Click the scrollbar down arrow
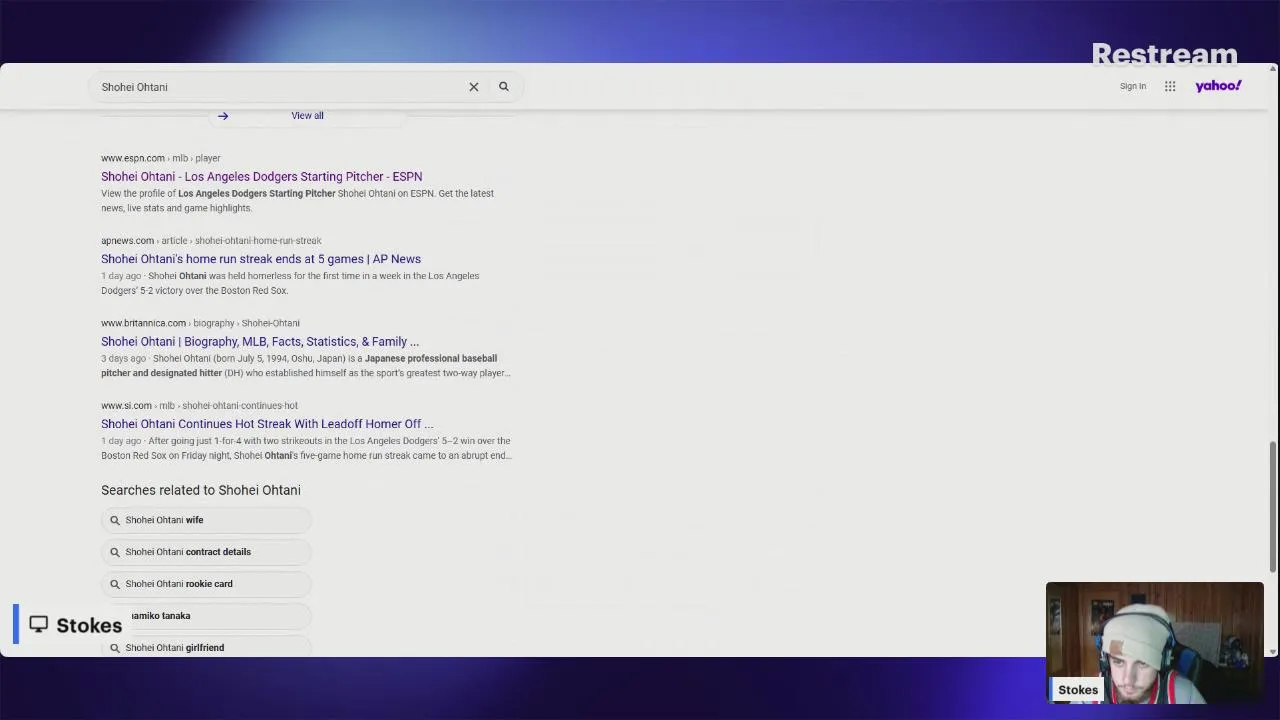The height and width of the screenshot is (720, 1280). pyautogui.click(x=1273, y=651)
